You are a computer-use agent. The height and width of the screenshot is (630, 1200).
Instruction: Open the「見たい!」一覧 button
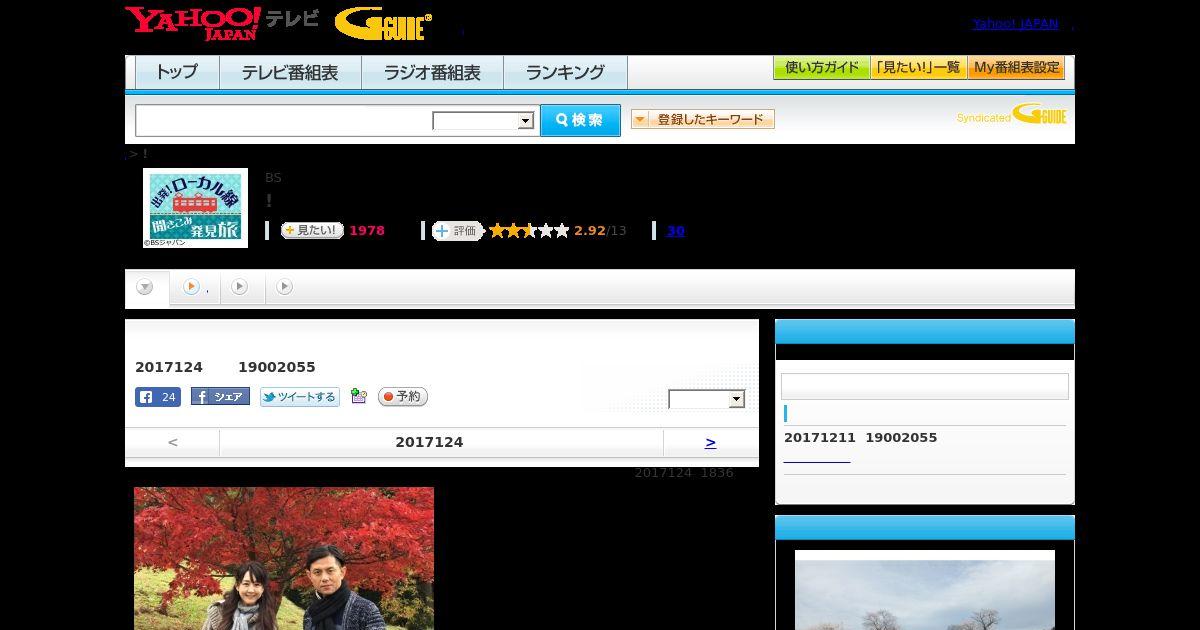click(x=919, y=68)
